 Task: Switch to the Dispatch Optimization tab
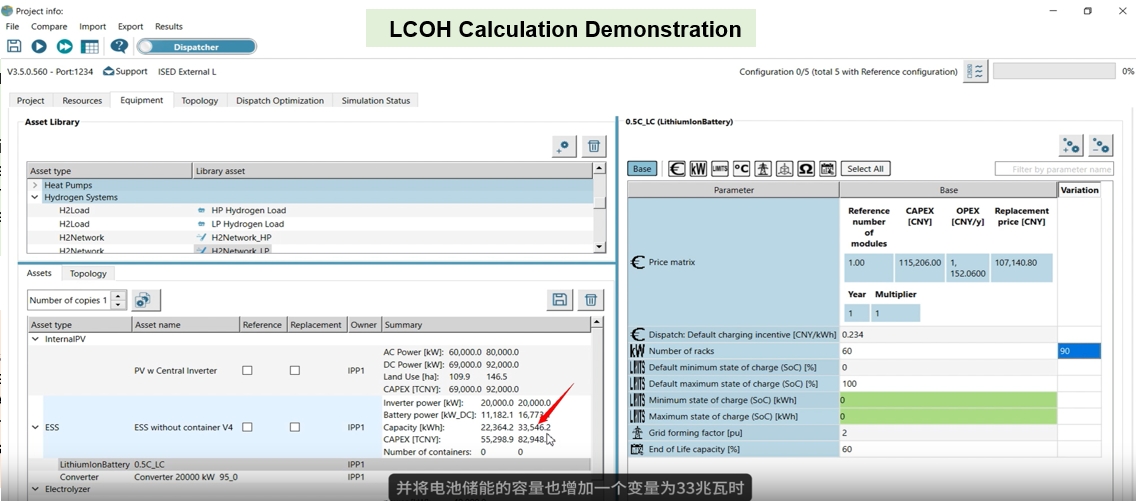tap(280, 101)
